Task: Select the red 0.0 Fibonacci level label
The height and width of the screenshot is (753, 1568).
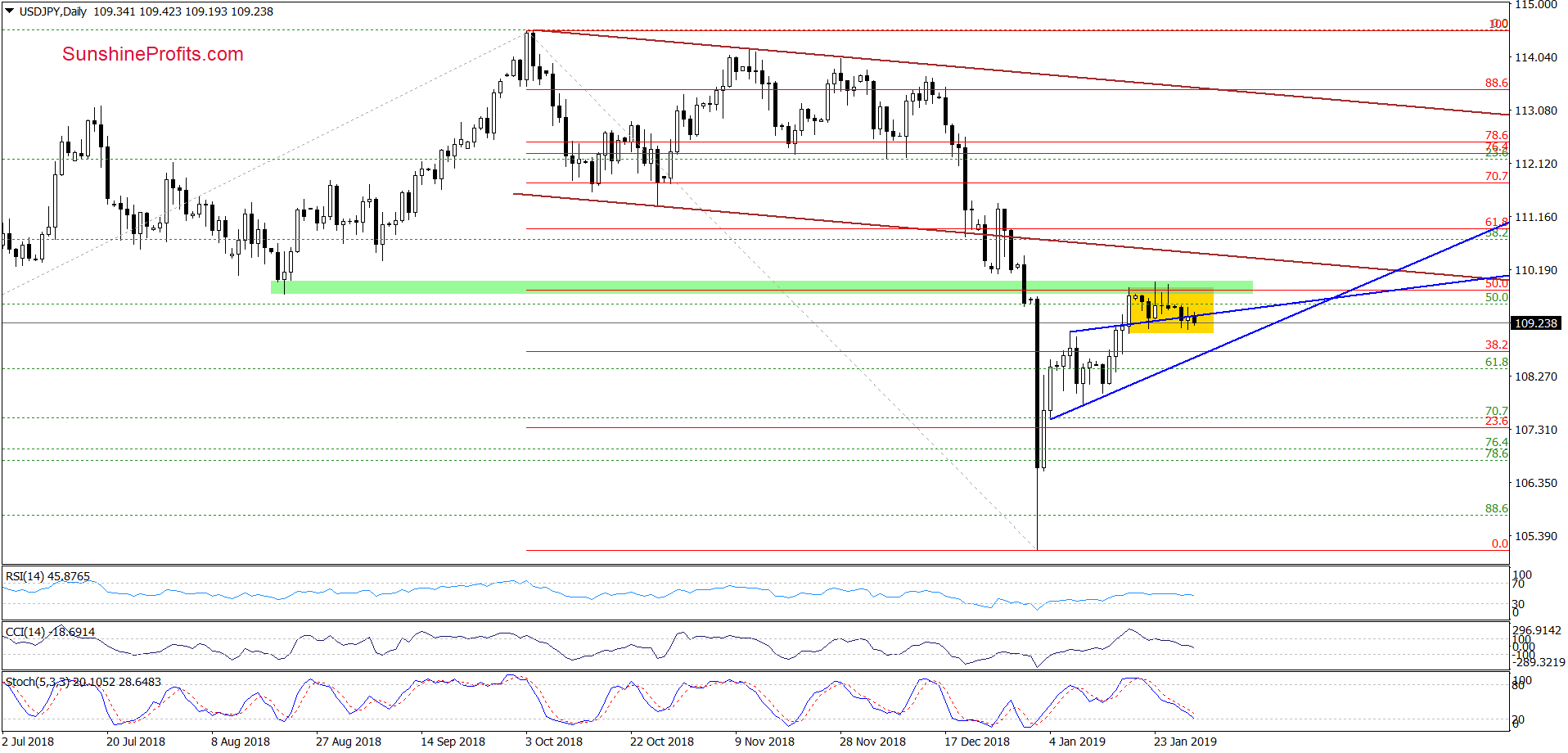Action: point(1500,543)
